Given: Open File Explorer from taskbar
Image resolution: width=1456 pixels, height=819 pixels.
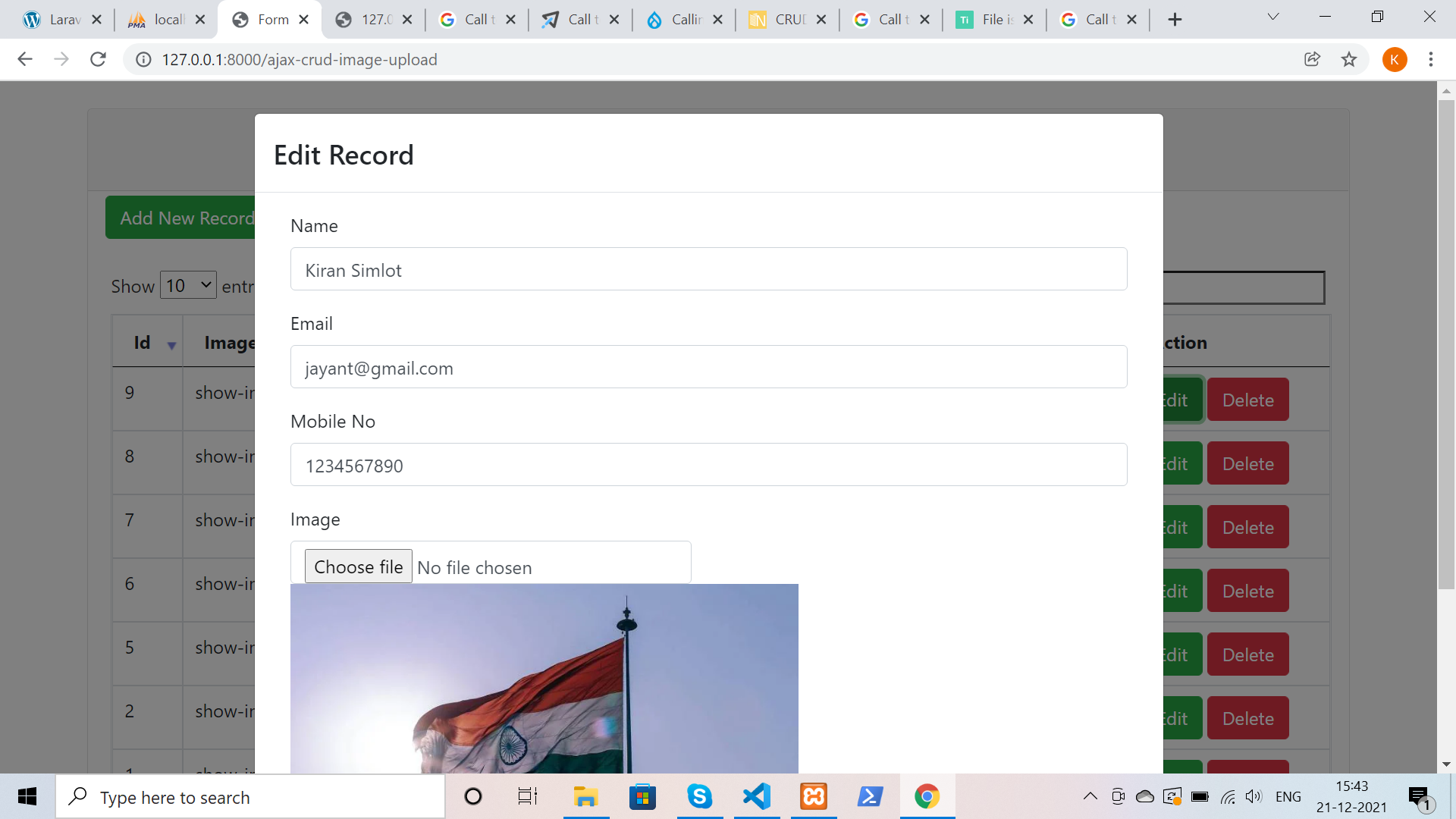Looking at the screenshot, I should 585,796.
